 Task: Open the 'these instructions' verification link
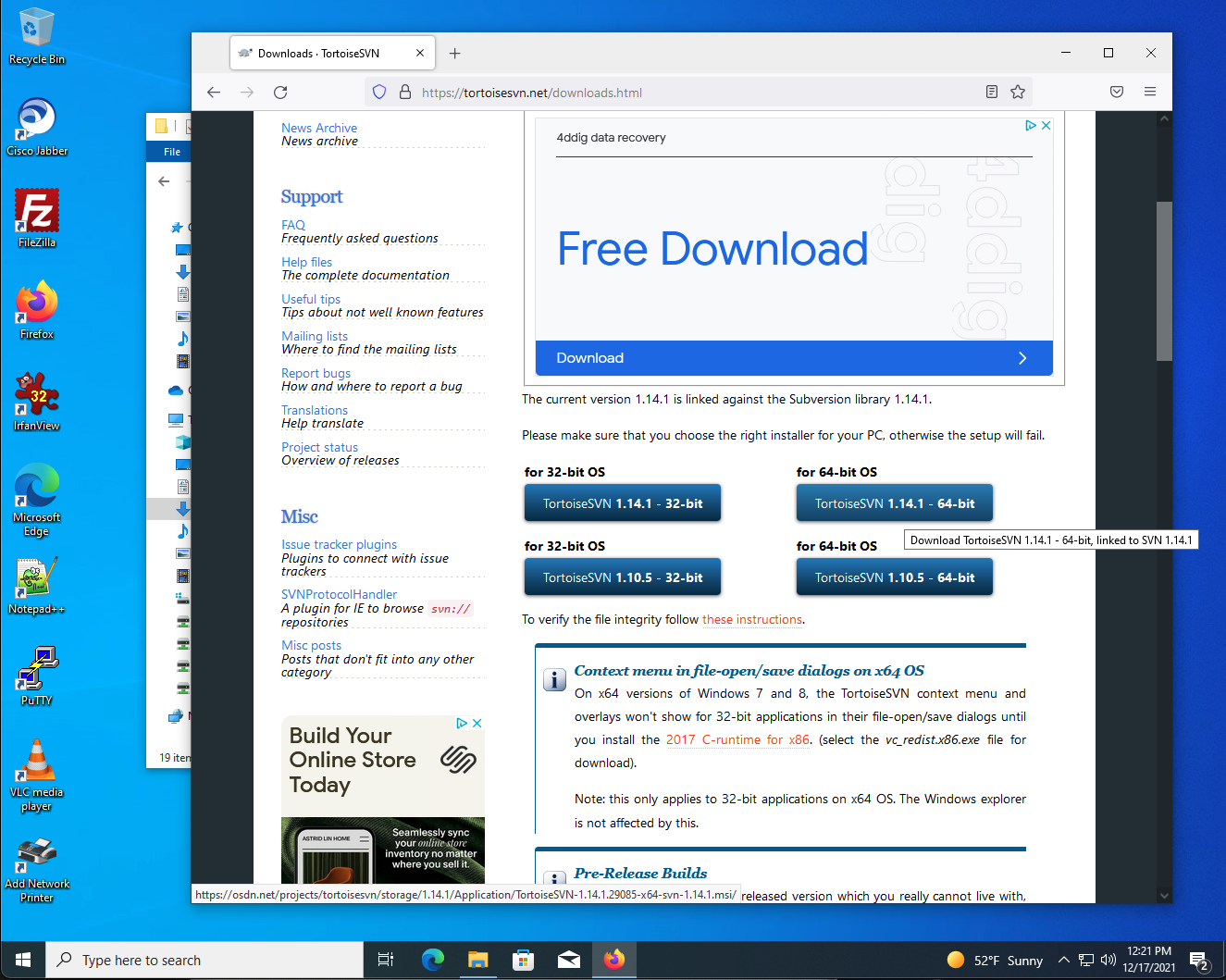(x=752, y=620)
